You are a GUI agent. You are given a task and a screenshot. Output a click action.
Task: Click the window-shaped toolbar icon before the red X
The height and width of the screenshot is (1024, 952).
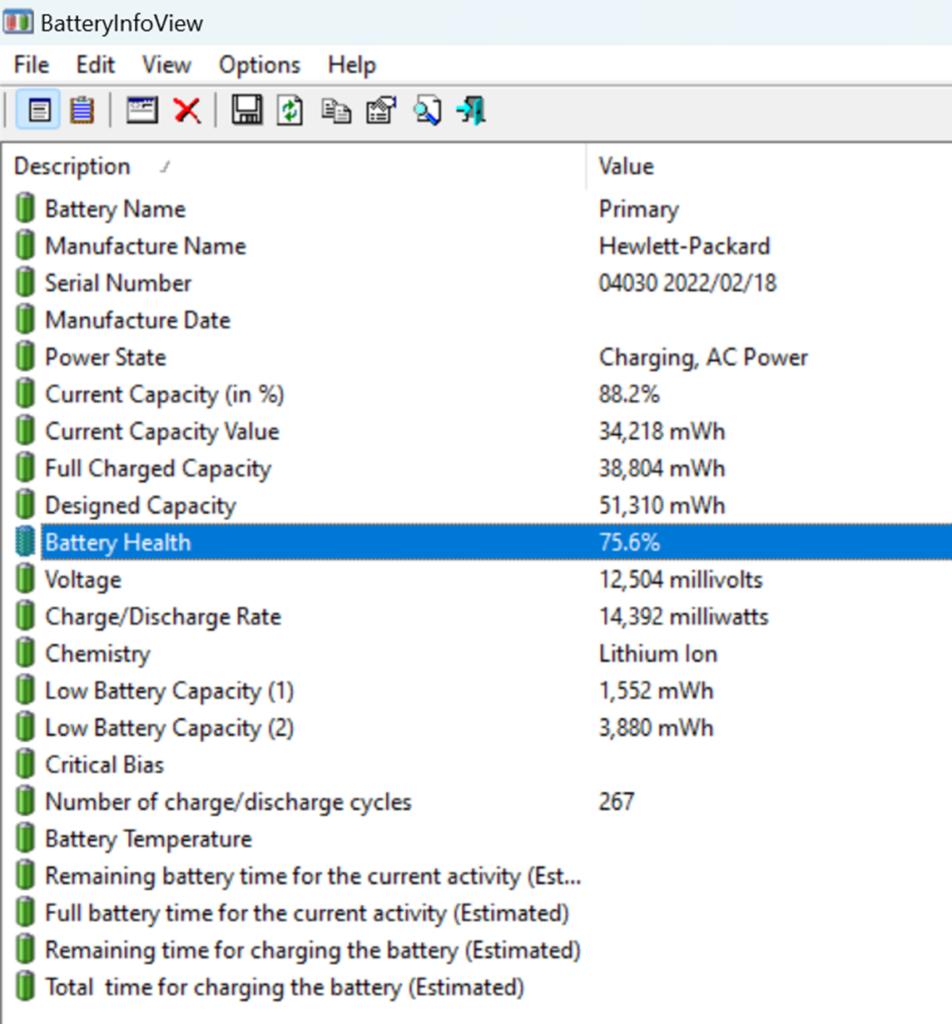tap(142, 110)
